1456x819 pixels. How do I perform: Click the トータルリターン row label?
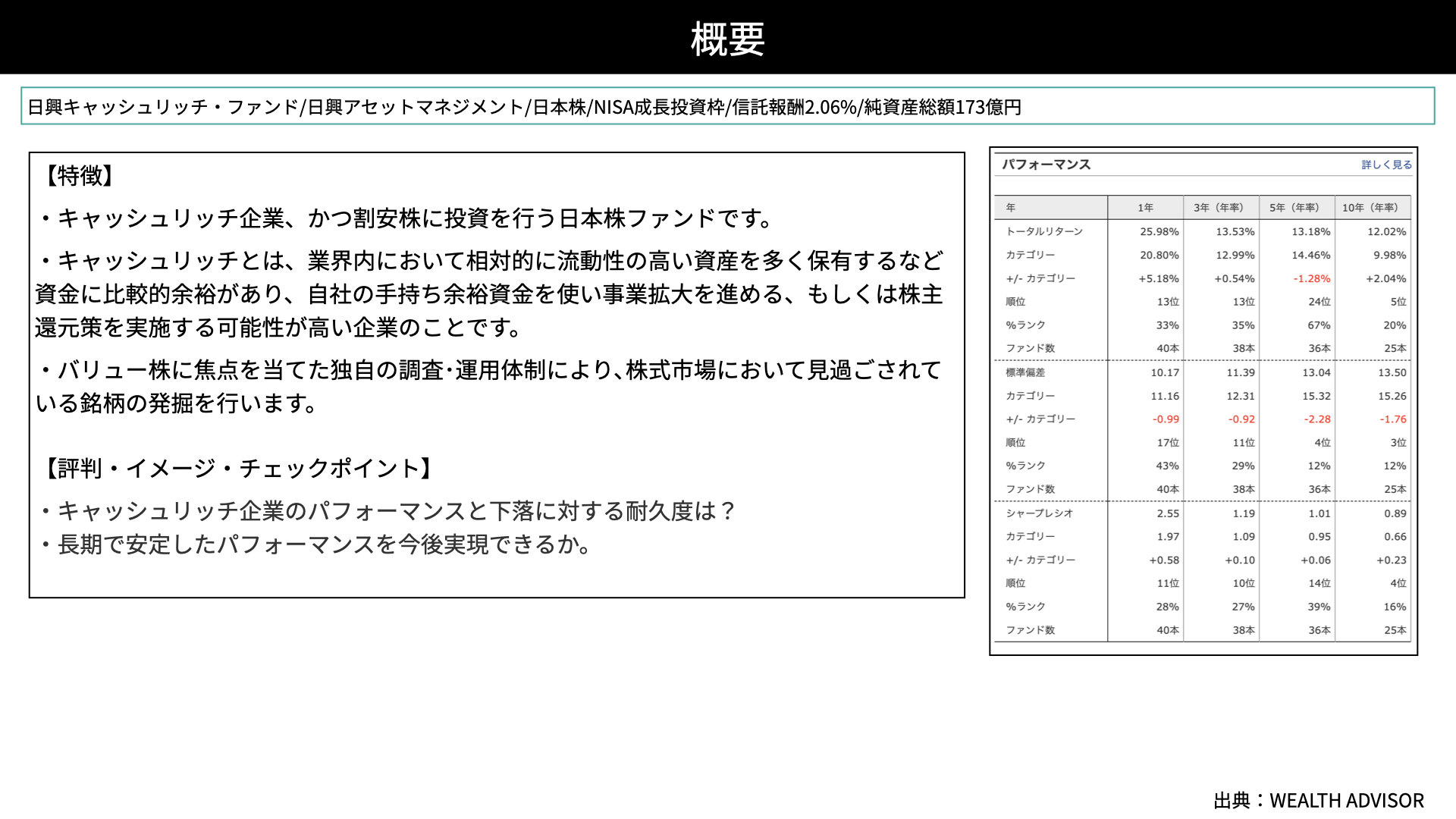click(1044, 231)
